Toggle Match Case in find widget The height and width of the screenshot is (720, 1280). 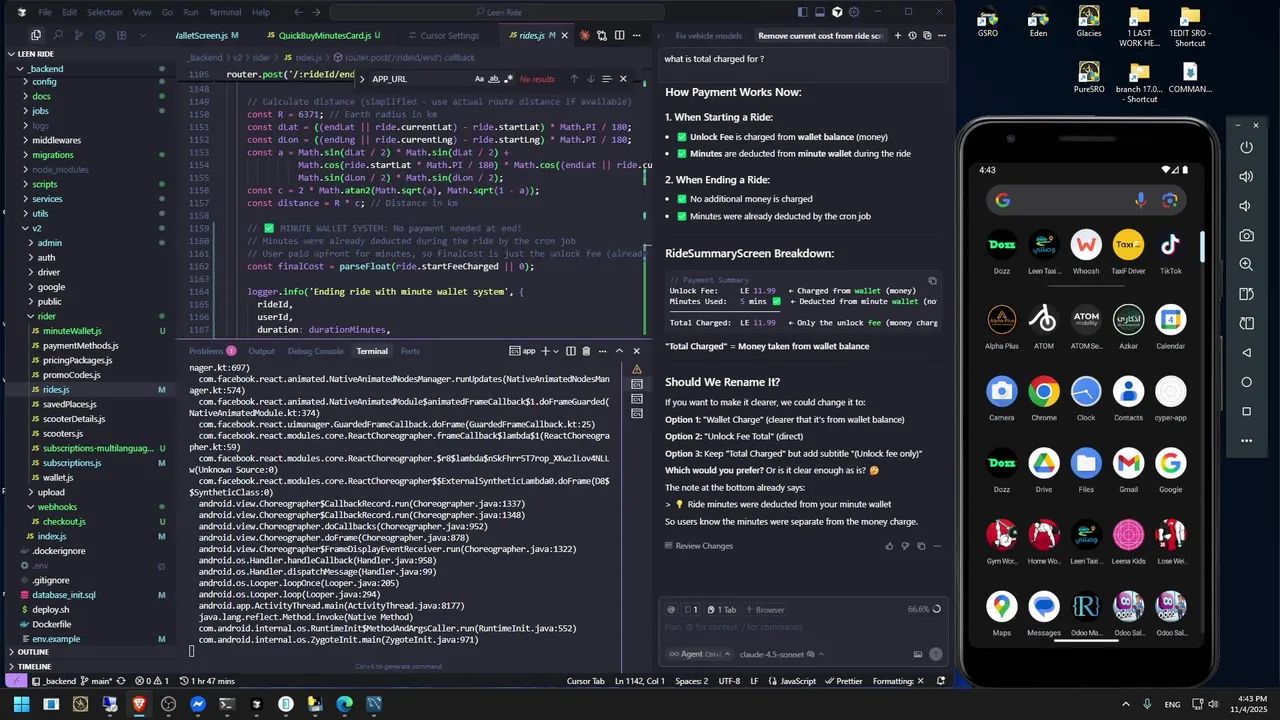479,79
